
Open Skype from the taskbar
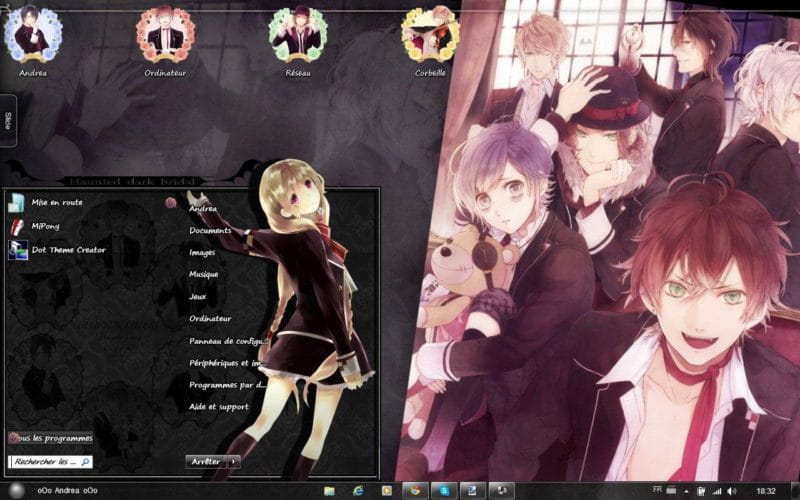(x=440, y=490)
